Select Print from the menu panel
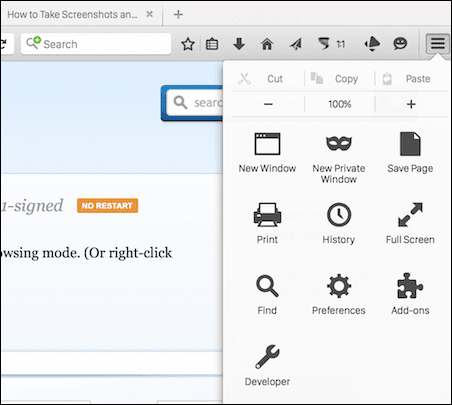This screenshot has height=405, width=452. (267, 224)
